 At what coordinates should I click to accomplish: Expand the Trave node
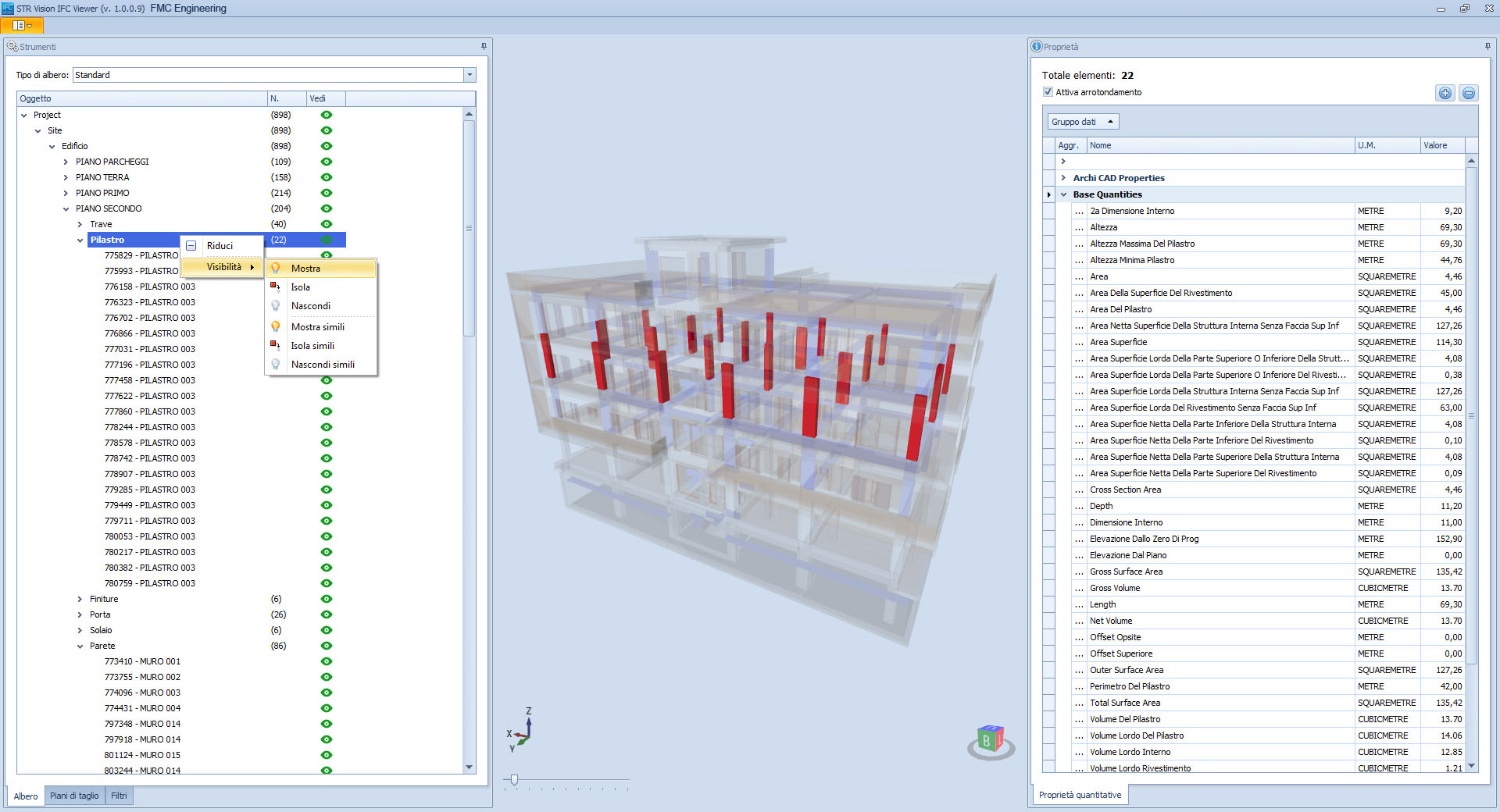(80, 224)
